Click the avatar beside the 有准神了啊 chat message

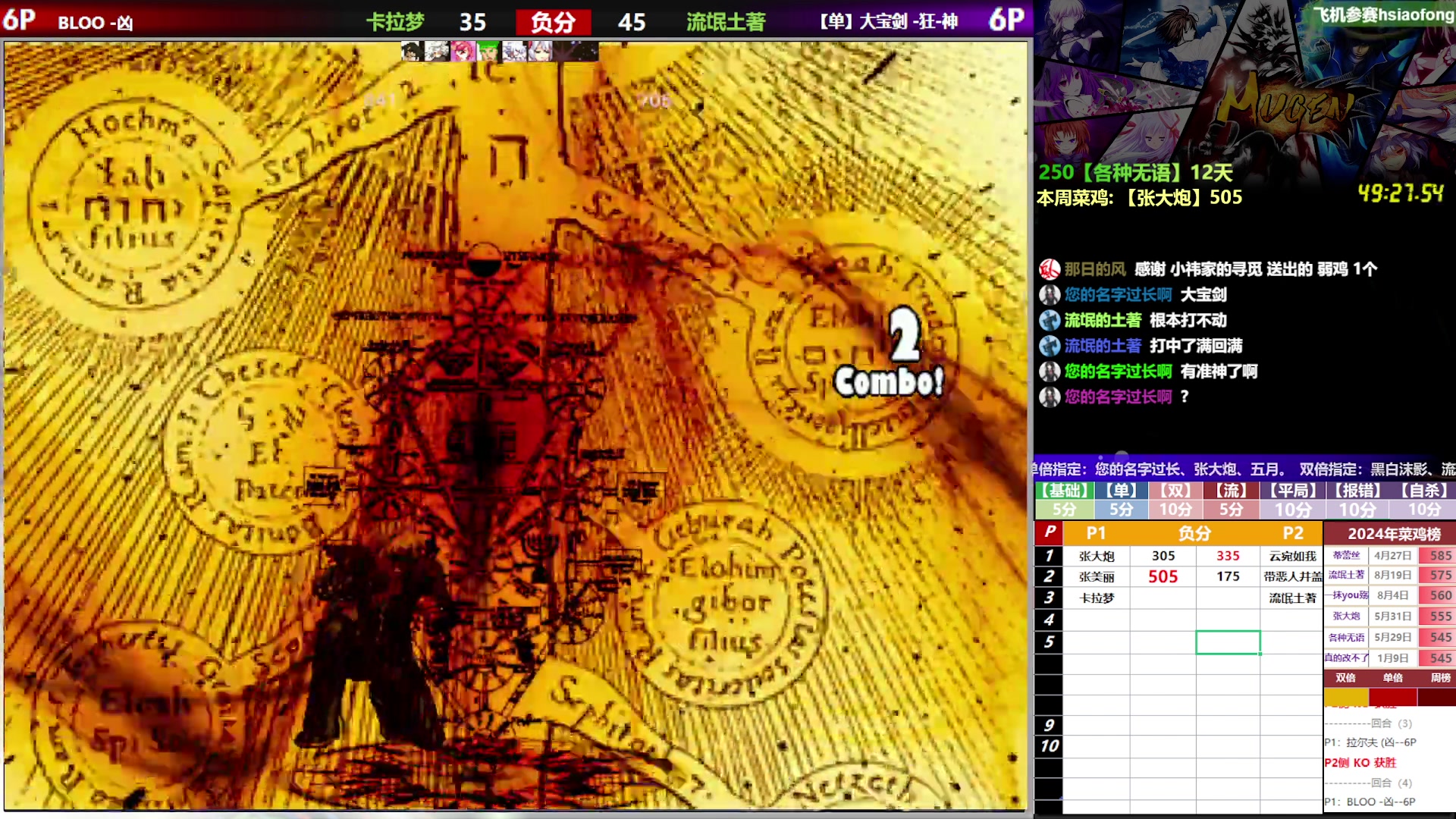pyautogui.click(x=1050, y=372)
